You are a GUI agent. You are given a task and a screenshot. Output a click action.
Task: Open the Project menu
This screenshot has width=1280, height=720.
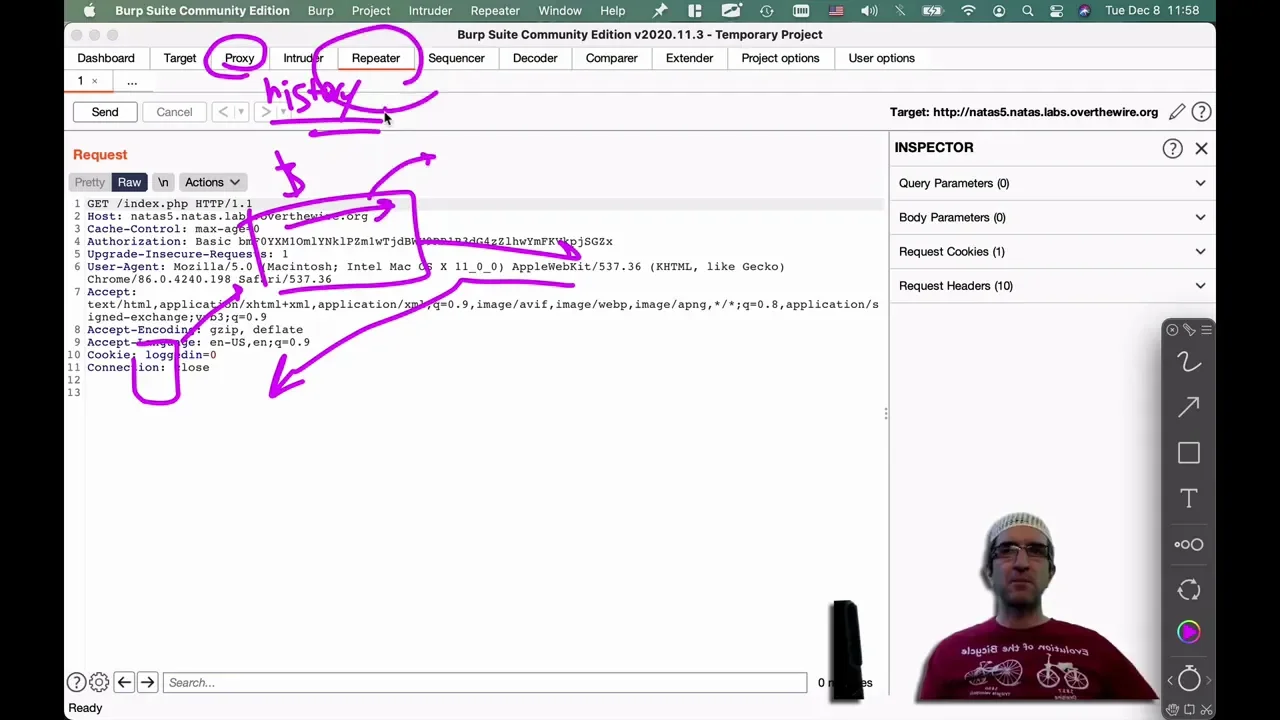pos(371,11)
